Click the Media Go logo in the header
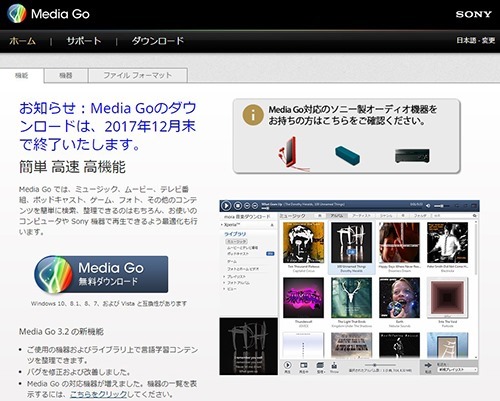The image size is (500, 401). tap(48, 14)
